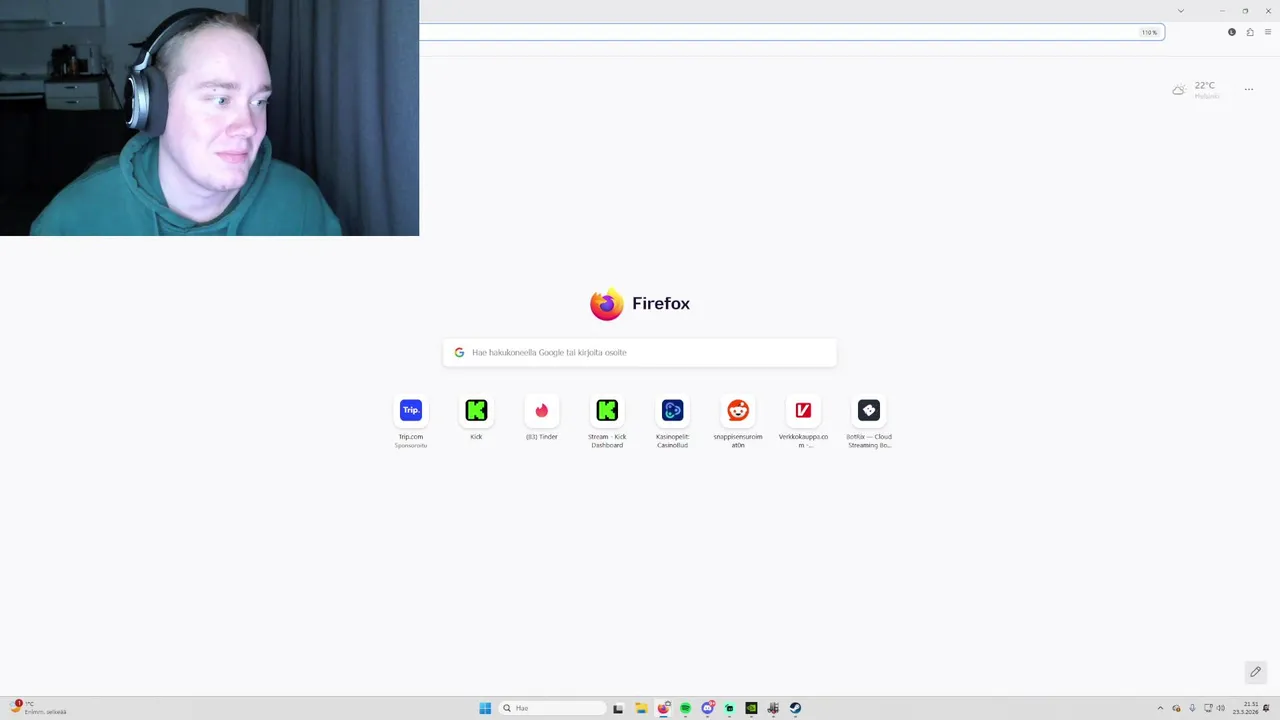Focus the Google search box on new tab
This screenshot has width=1280, height=720.
click(640, 352)
